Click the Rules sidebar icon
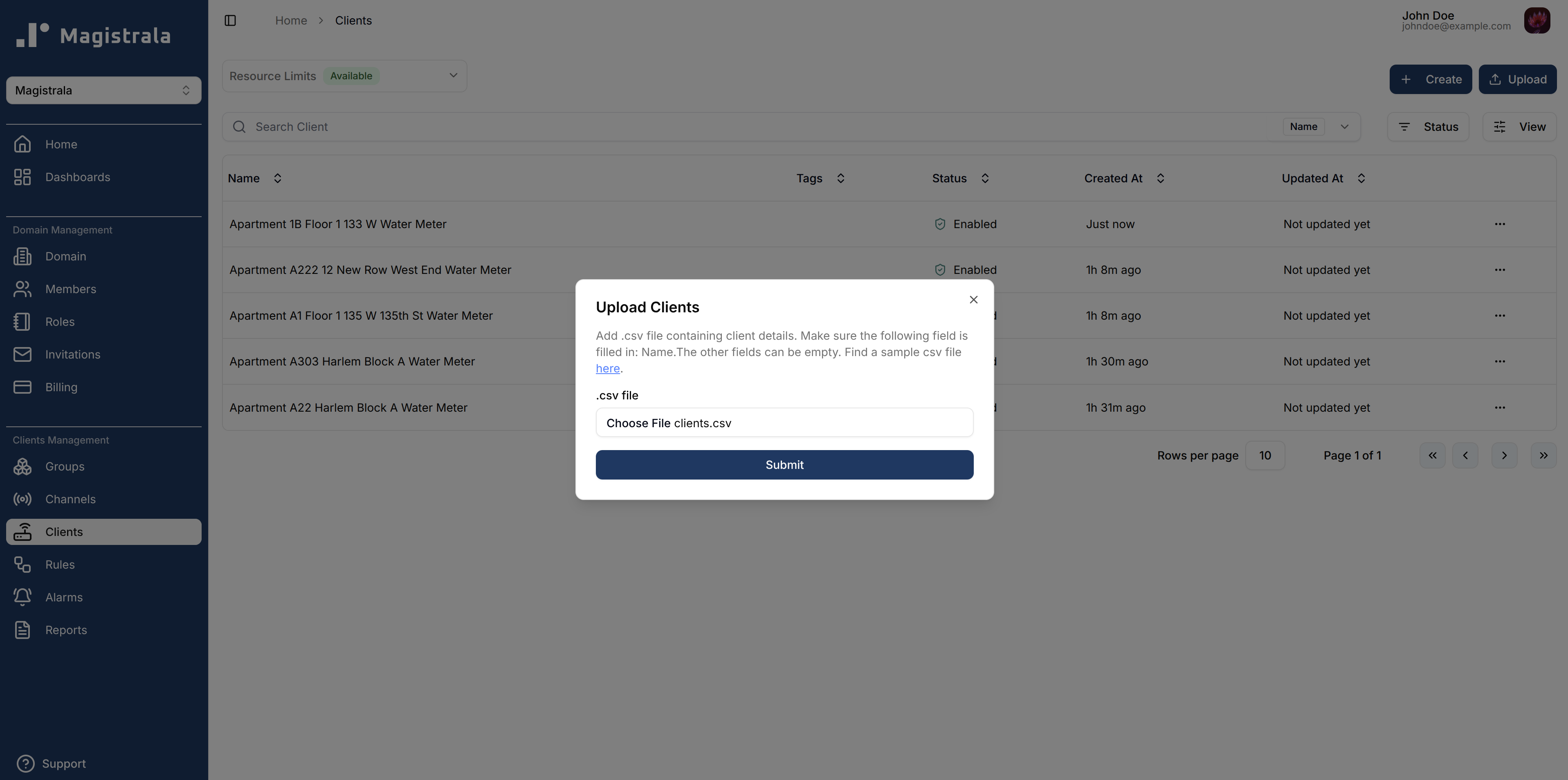The width and height of the screenshot is (1568, 780). [22, 564]
